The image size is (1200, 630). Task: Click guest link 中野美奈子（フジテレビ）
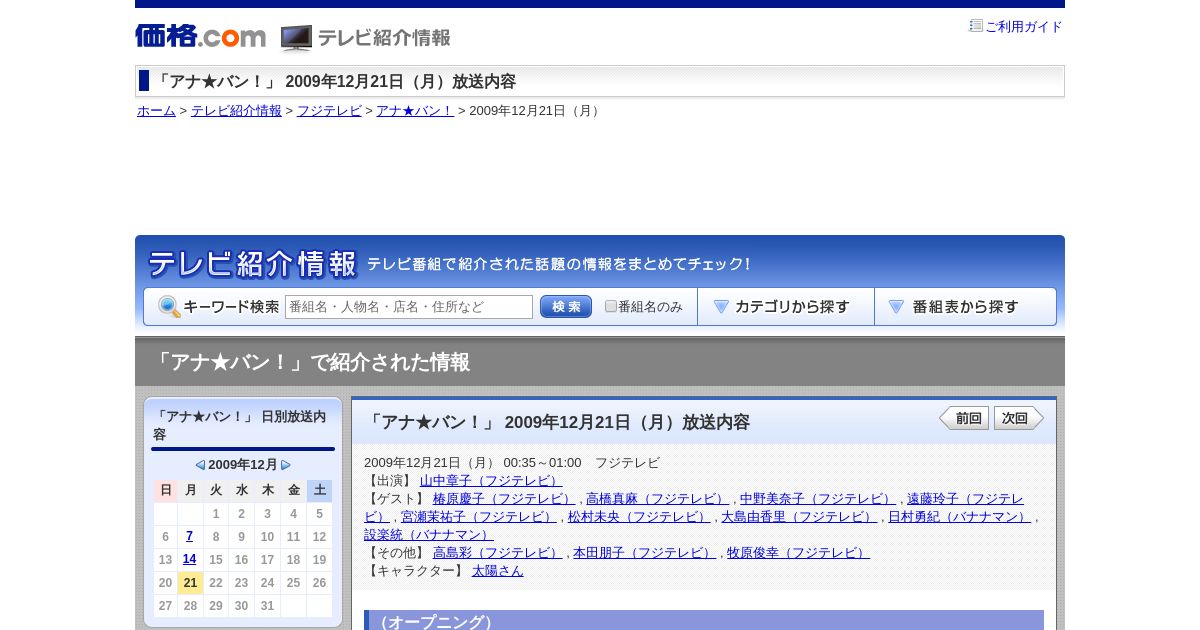(818, 499)
